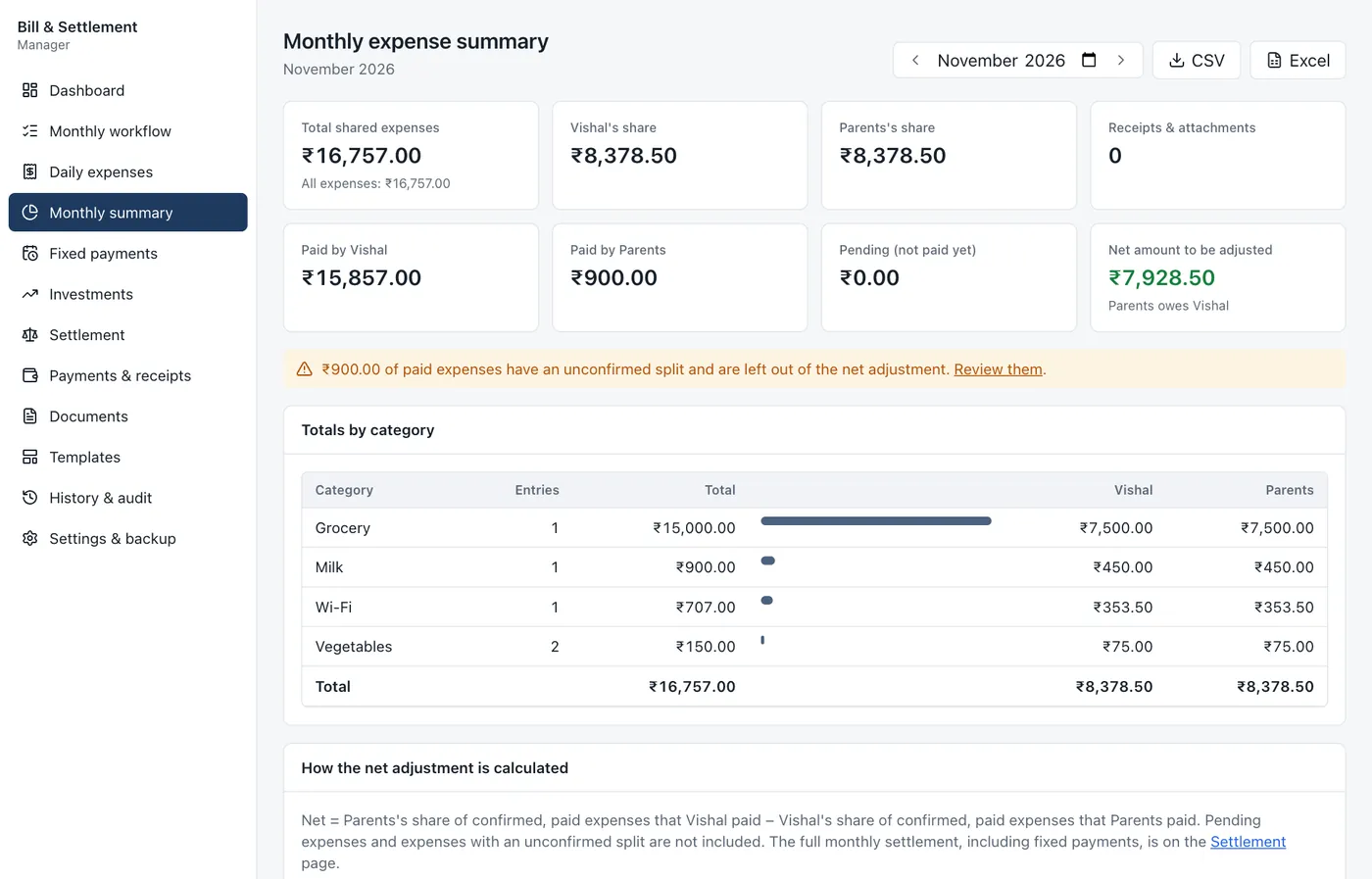
Task: Open the calendar picker icon beside November 2026
Action: (1089, 60)
